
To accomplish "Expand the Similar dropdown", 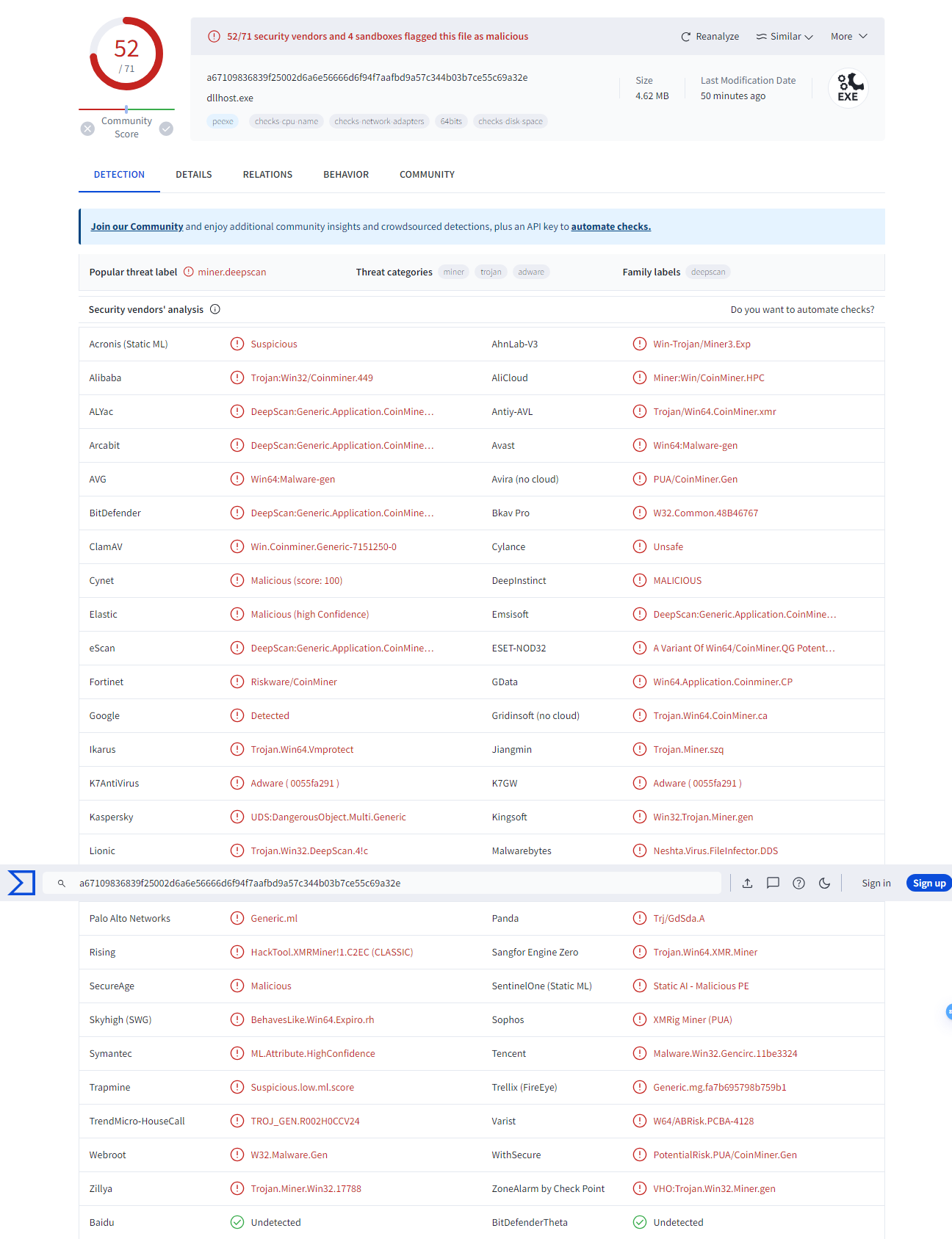I will click(x=785, y=37).
